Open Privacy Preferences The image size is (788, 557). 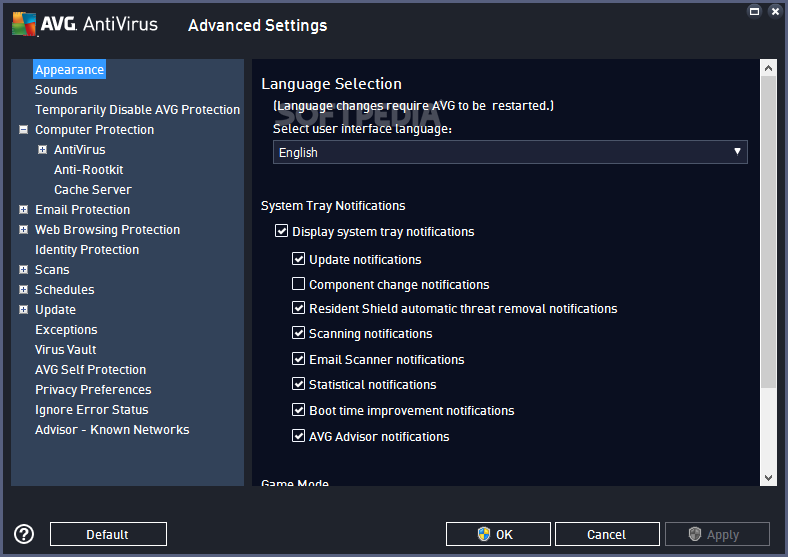tap(93, 390)
